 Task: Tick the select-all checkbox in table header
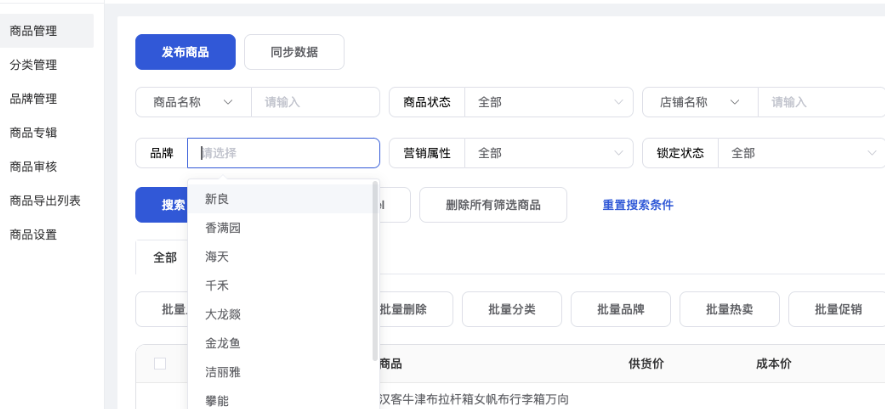click(x=160, y=364)
